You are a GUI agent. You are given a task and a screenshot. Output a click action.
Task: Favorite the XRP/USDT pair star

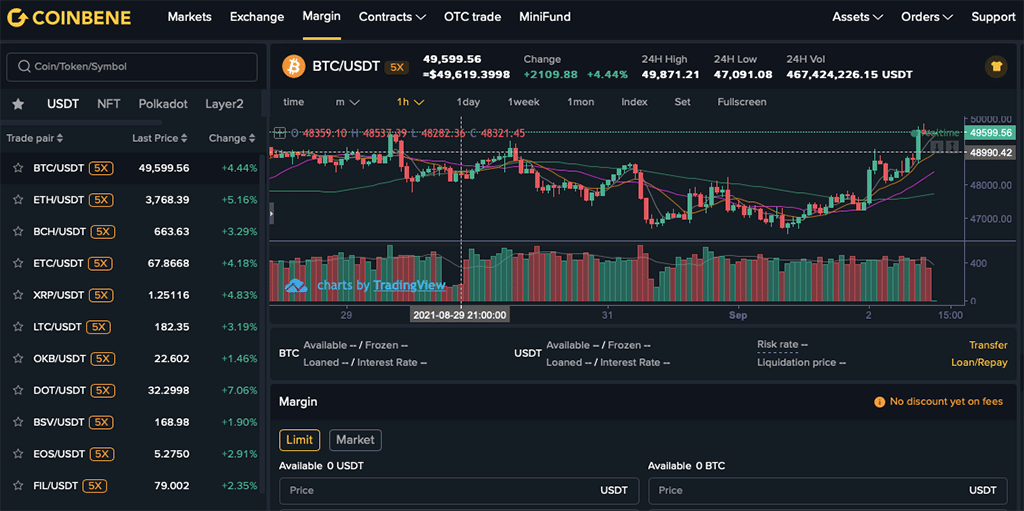coord(18,295)
